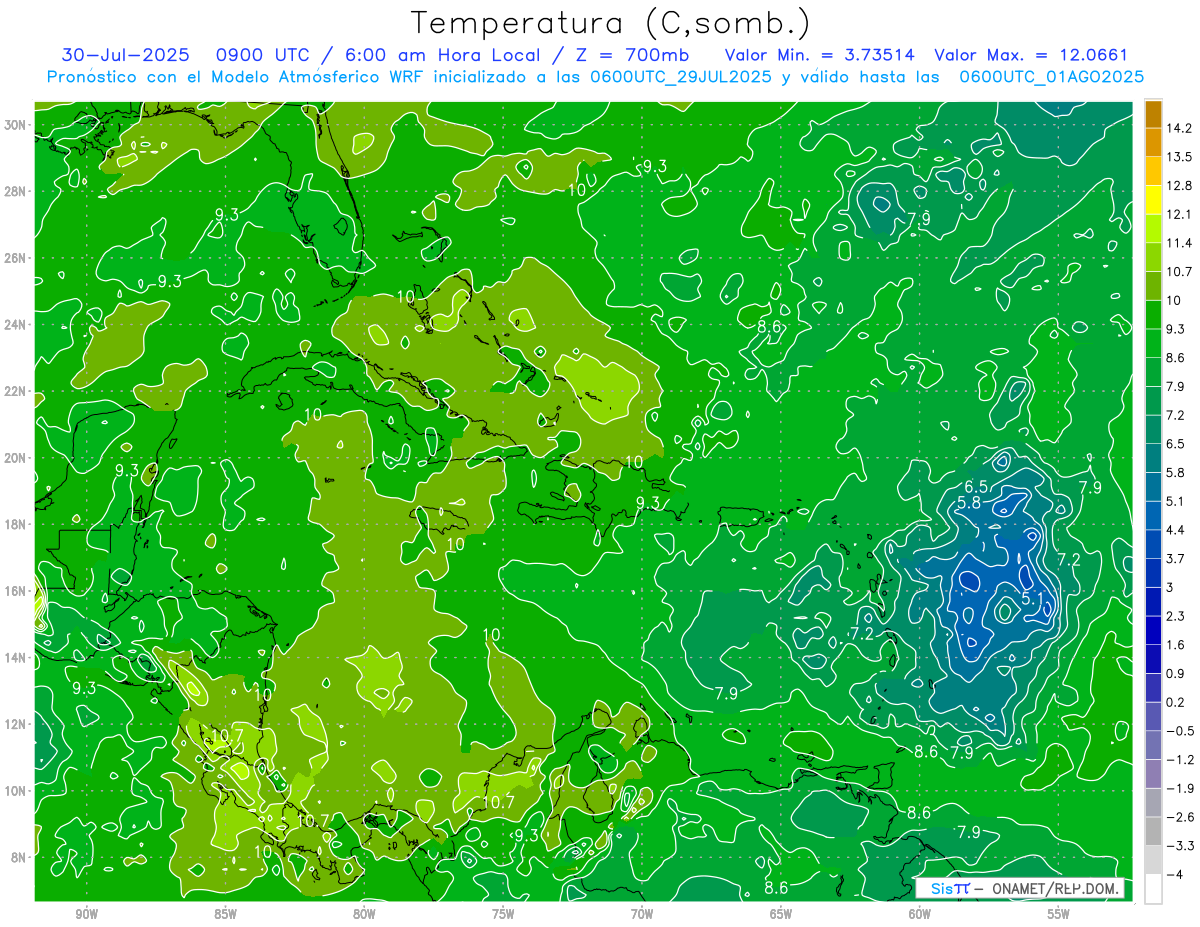The height and width of the screenshot is (927, 1200).
Task: Click the legend value 3.7
Action: coord(1177,558)
